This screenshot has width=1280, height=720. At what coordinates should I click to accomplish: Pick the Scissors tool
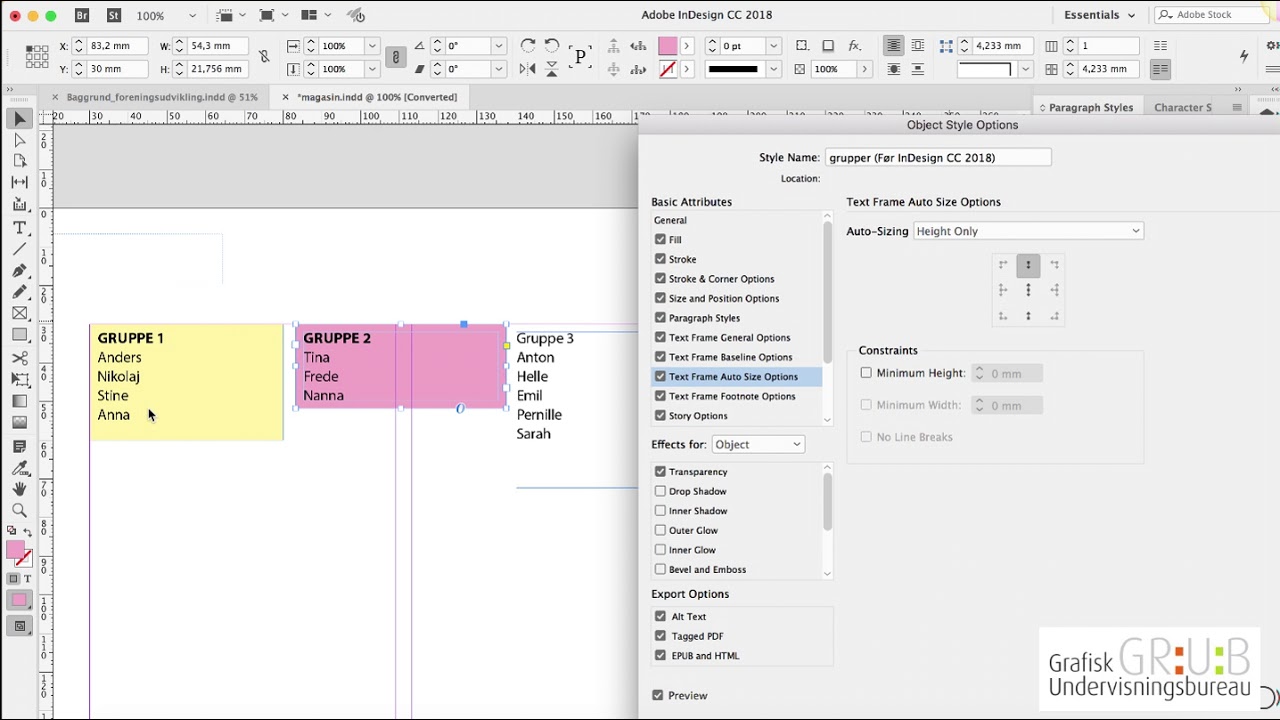(x=19, y=358)
